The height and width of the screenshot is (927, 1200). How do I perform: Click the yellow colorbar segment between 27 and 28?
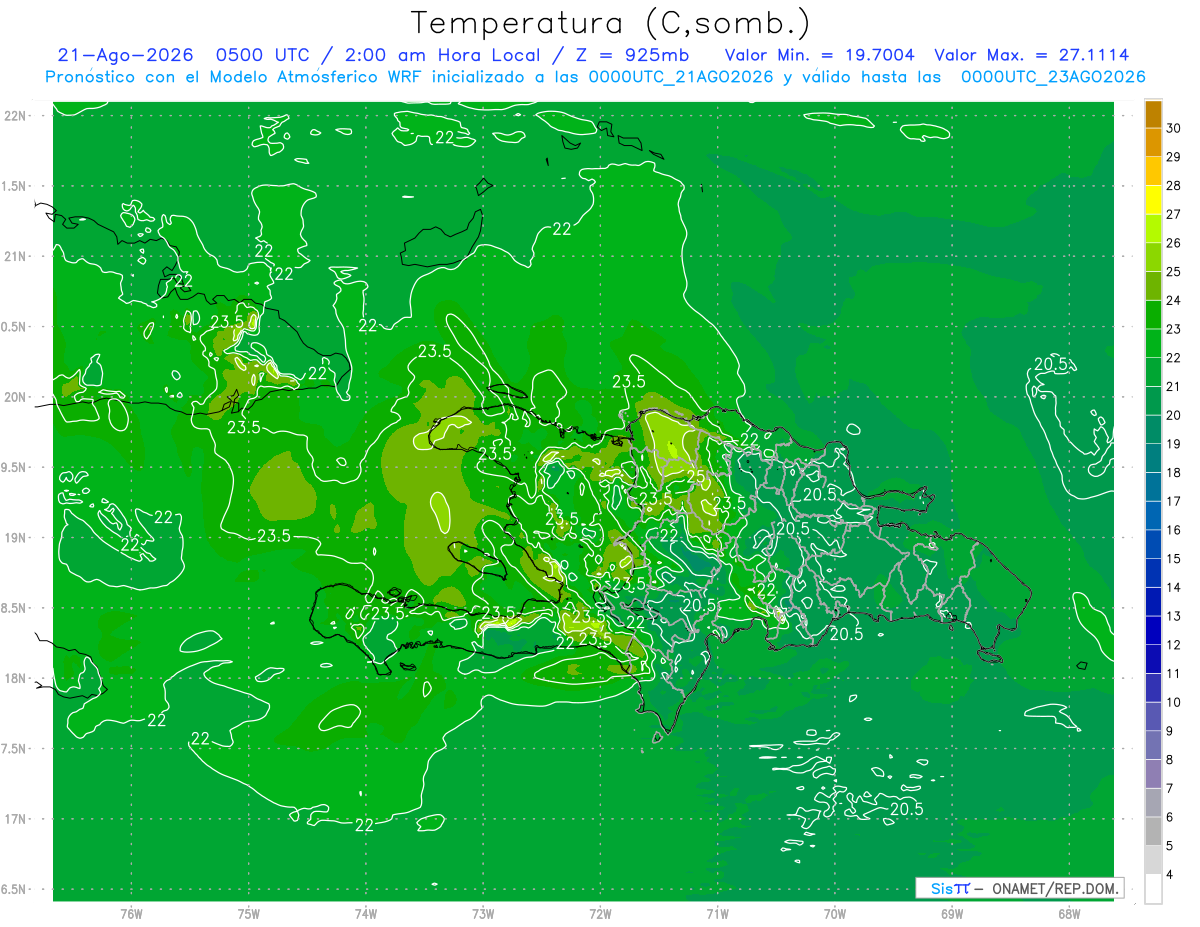click(x=1153, y=200)
